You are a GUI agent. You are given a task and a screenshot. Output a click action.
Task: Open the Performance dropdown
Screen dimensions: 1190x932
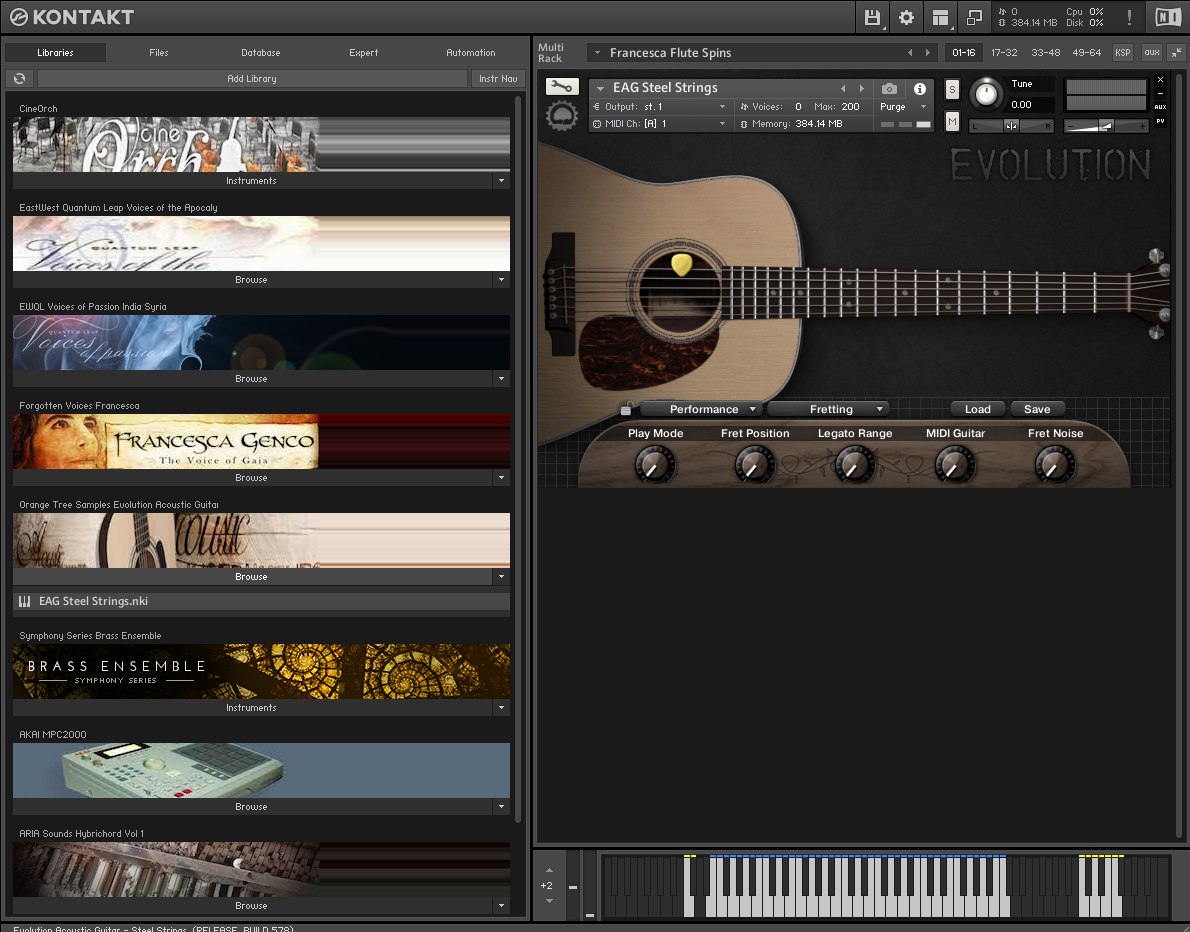[700, 409]
